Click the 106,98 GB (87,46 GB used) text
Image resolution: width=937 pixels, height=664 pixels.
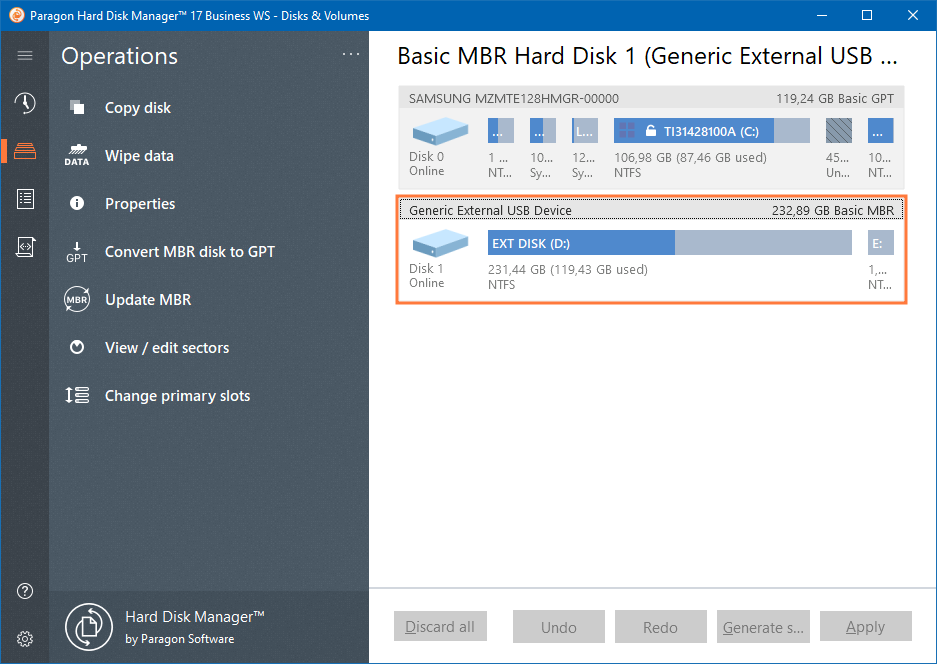tap(690, 158)
